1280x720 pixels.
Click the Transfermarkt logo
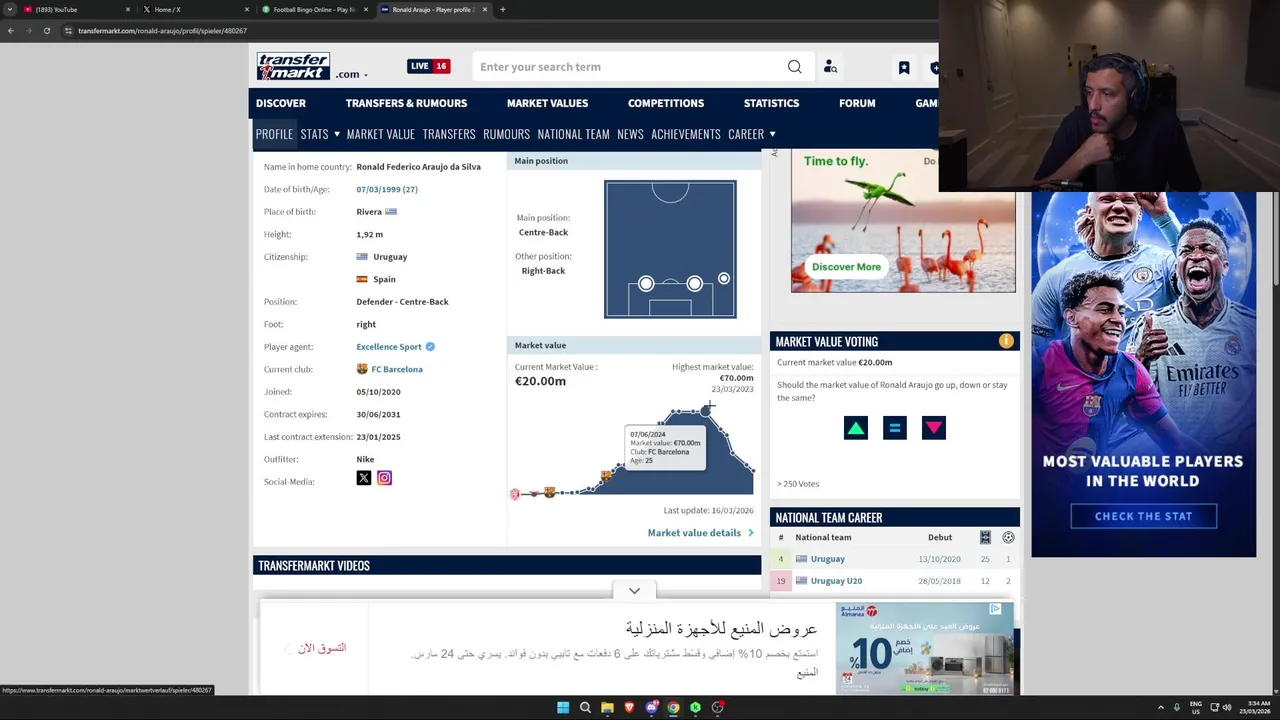point(293,66)
